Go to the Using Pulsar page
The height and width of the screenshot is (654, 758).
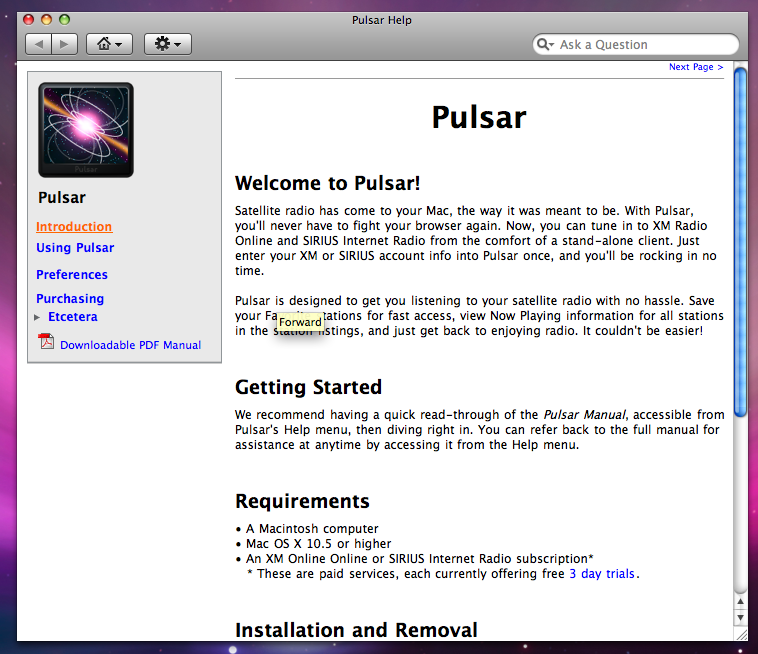(x=75, y=248)
